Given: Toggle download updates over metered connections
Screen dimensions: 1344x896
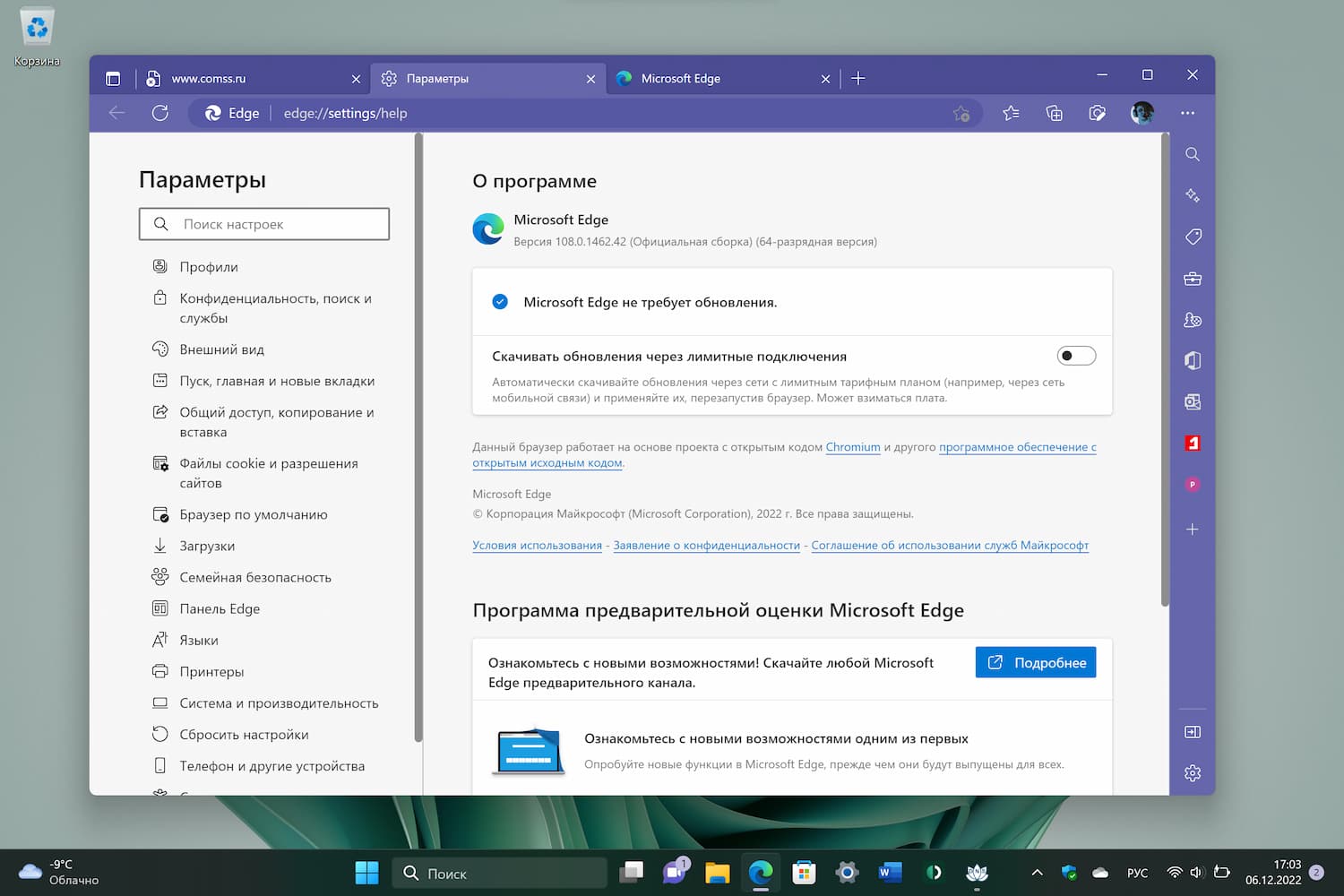Looking at the screenshot, I should (x=1076, y=356).
